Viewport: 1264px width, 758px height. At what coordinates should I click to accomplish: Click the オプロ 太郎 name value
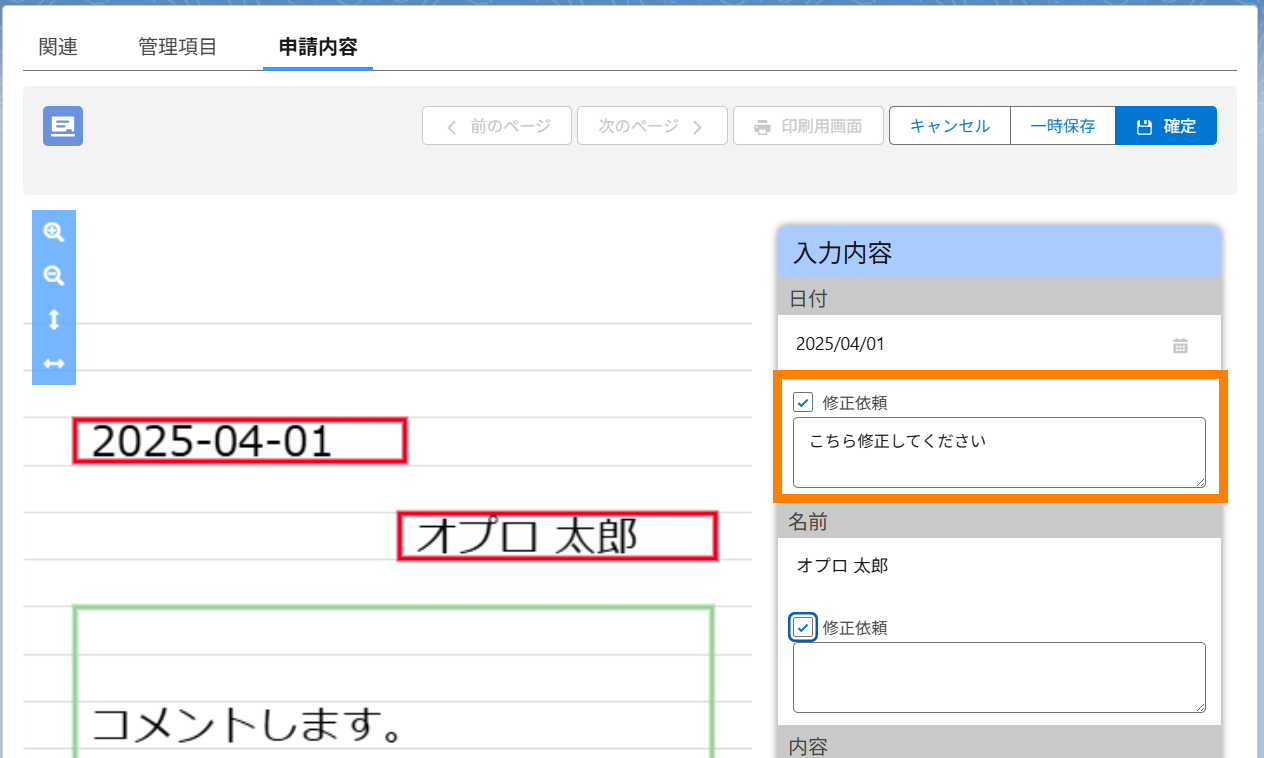coord(842,565)
